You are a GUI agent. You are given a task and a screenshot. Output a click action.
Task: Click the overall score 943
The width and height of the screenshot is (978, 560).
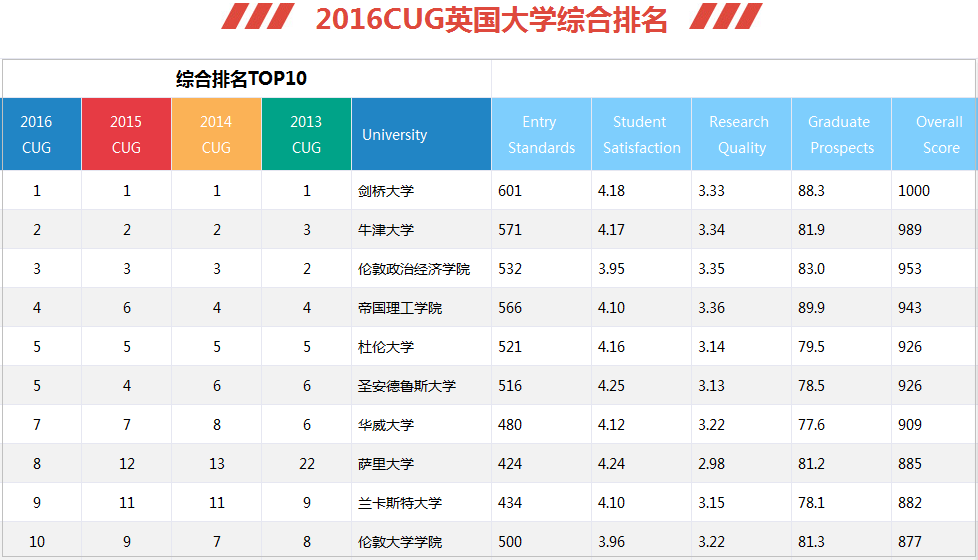[910, 307]
